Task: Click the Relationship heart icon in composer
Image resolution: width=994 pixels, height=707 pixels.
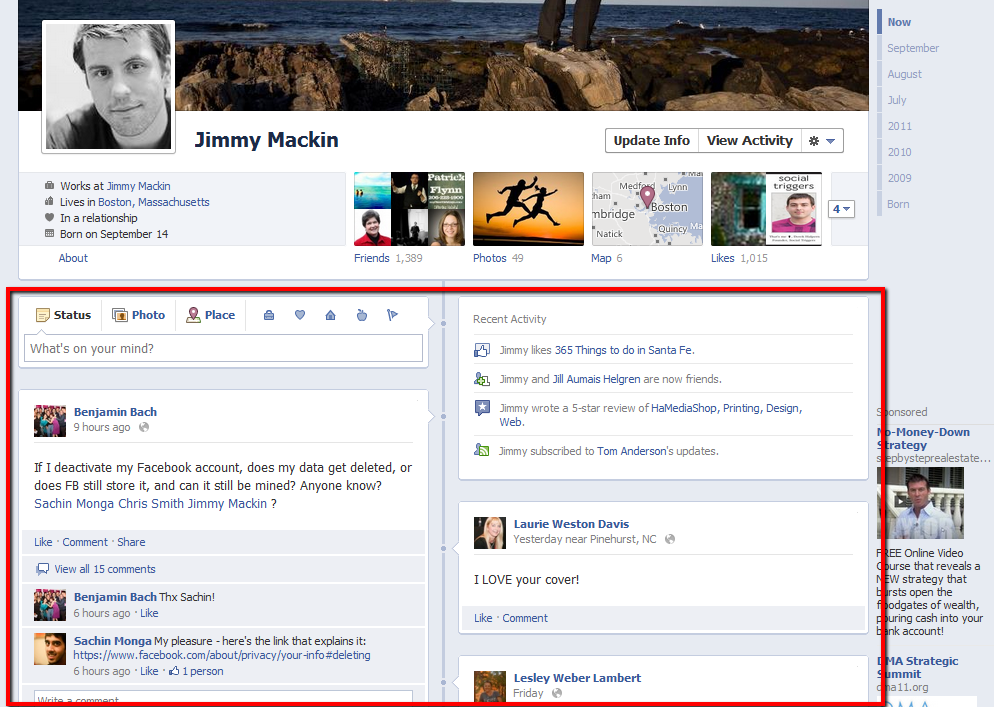Action: (x=300, y=315)
